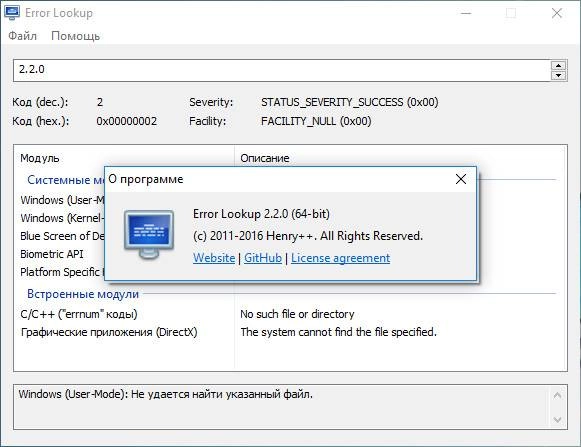The image size is (581, 447).
Task: Increment the code with the up spinner arrow
Action: pos(558,66)
